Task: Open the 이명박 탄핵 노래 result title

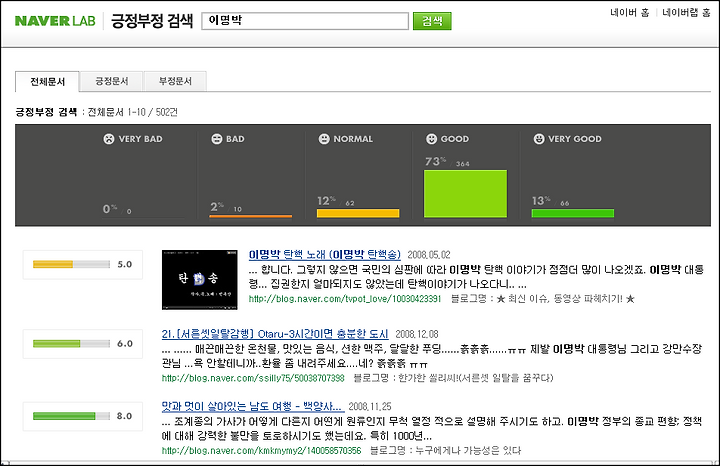Action: click(325, 254)
